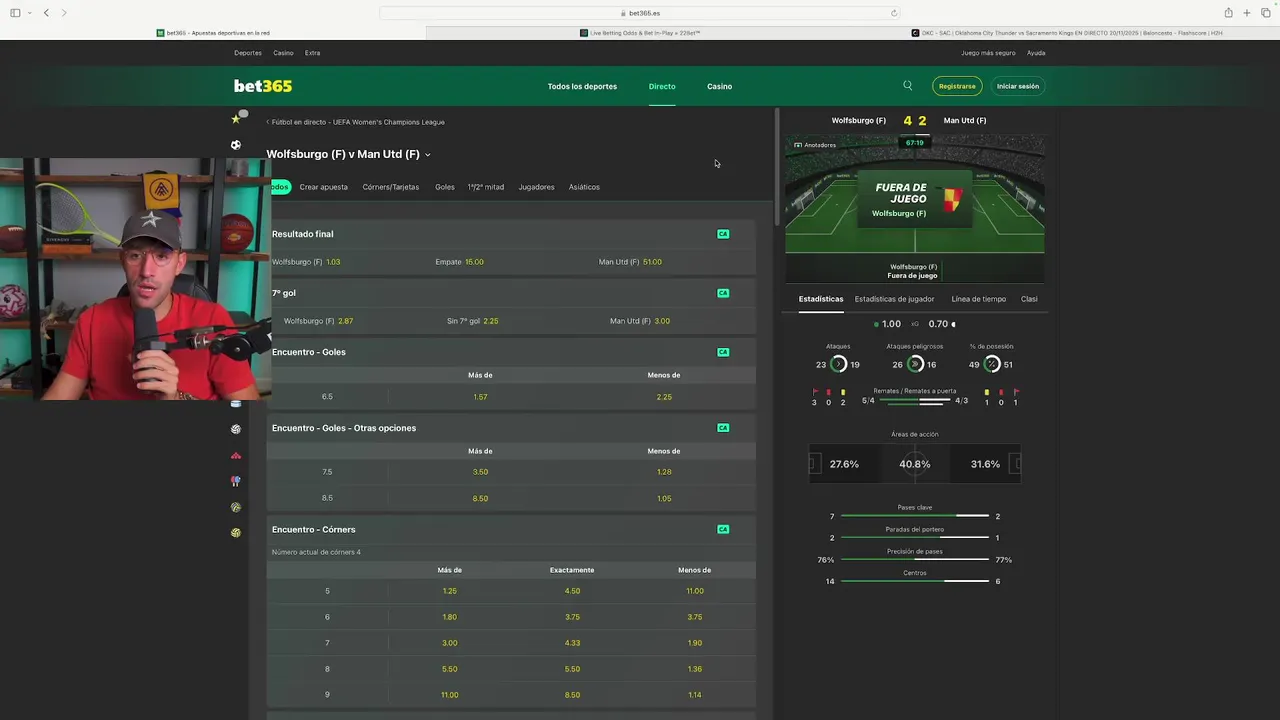Viewport: 1280px width, 720px height.
Task: Click cash-out badge on Encuentro - Goles
Action: click(723, 352)
